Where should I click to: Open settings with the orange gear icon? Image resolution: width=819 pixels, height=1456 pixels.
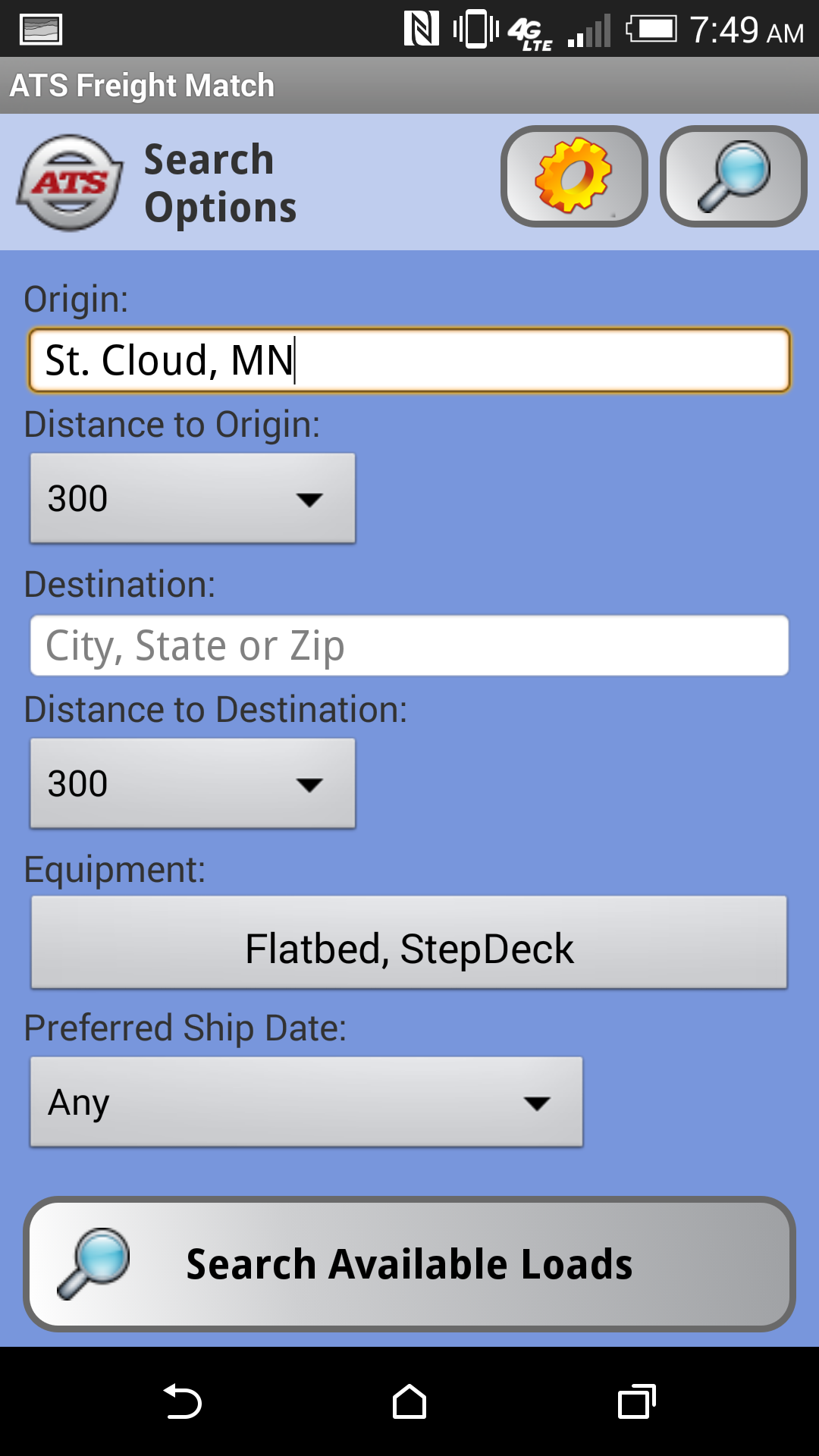coord(574,176)
